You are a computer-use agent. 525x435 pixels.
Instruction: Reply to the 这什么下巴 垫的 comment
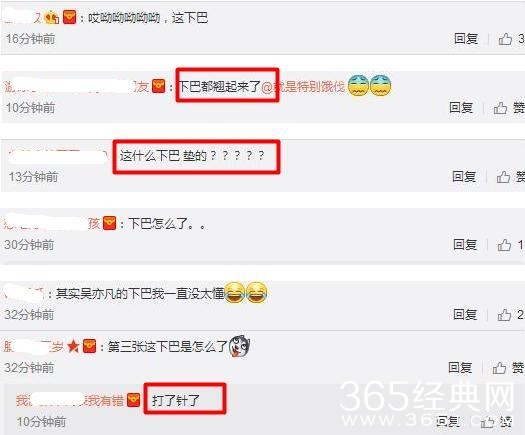coord(464,176)
